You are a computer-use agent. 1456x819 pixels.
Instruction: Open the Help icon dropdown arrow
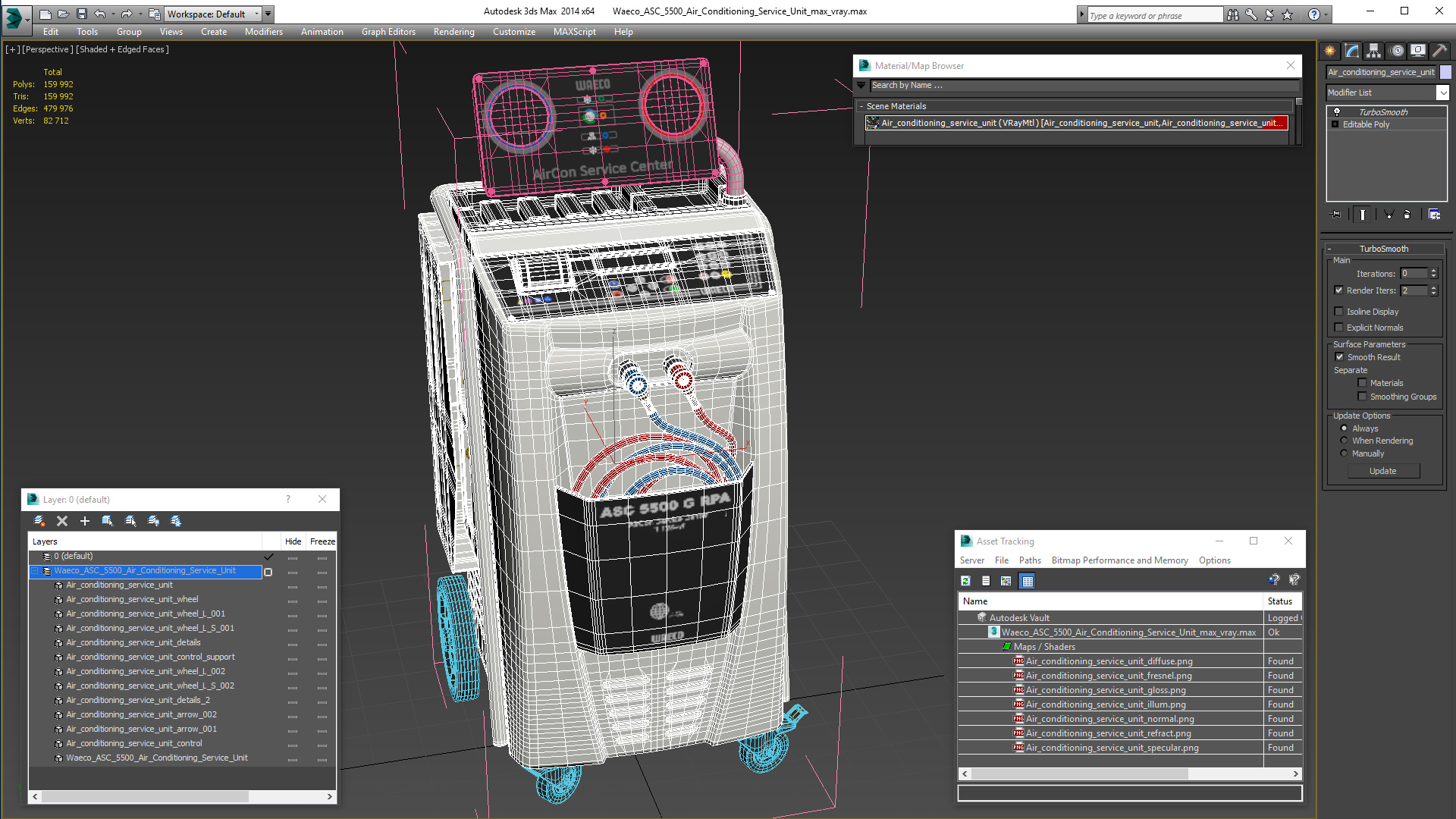tap(1326, 15)
